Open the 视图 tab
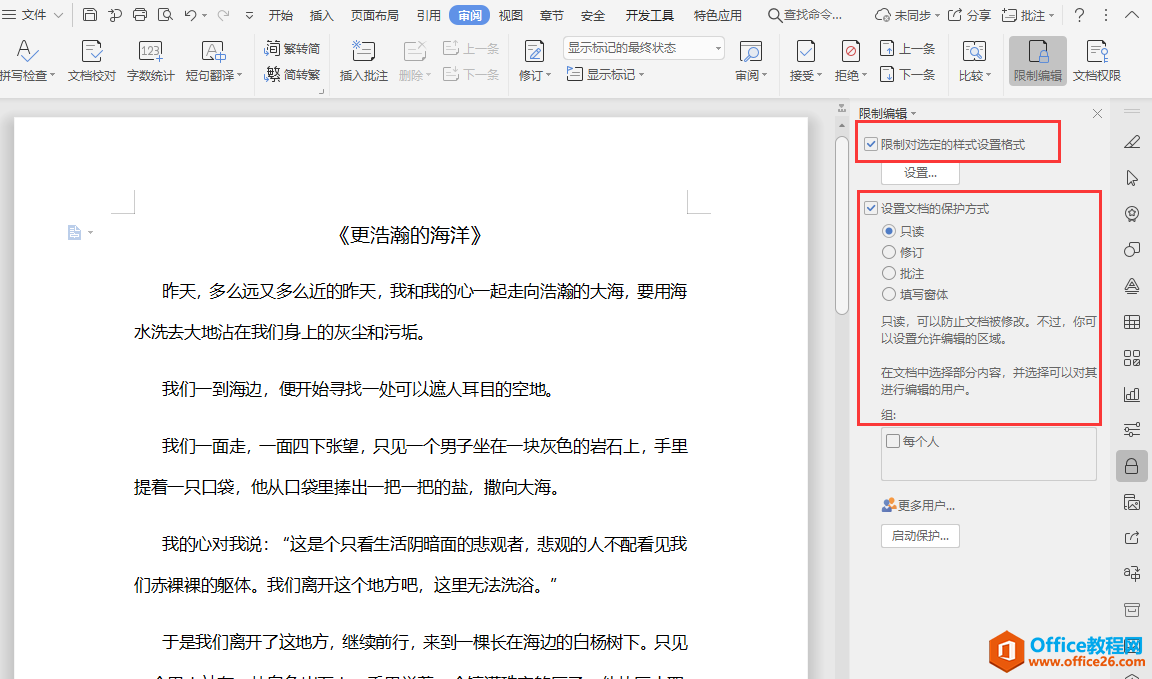1152x679 pixels. tap(511, 15)
